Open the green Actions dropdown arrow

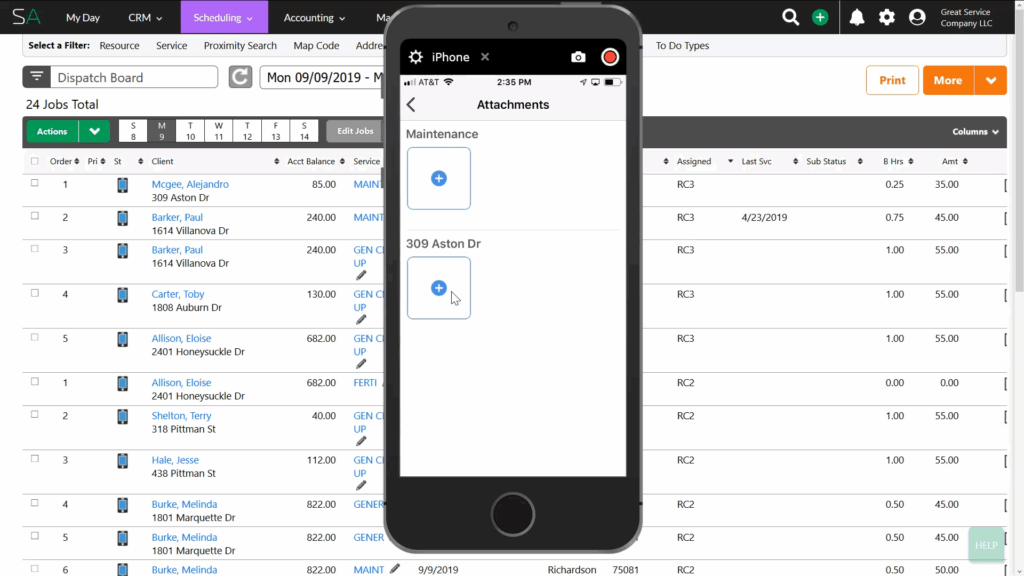coord(95,131)
